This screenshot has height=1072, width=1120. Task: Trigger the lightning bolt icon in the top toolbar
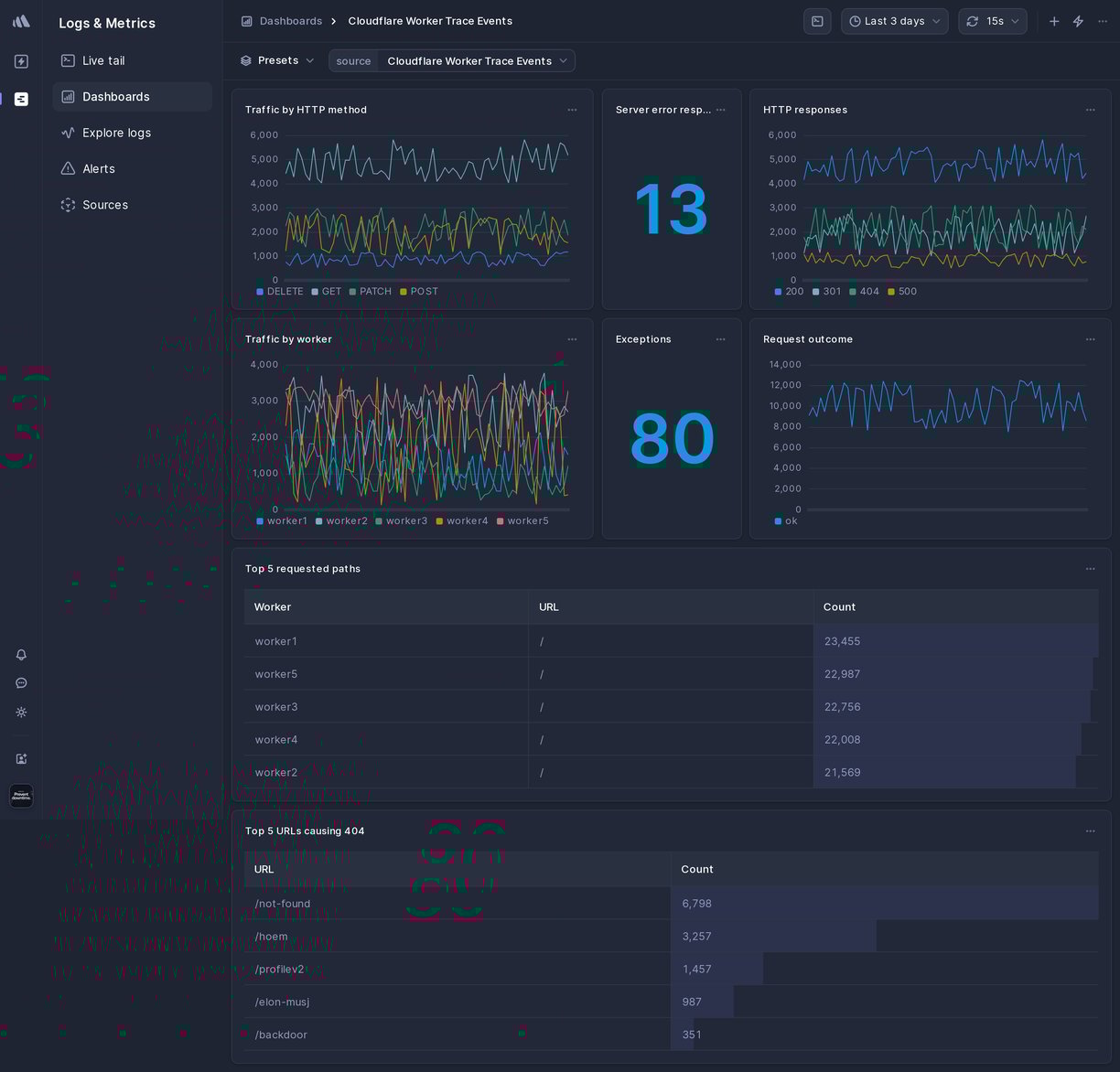pyautogui.click(x=1078, y=21)
